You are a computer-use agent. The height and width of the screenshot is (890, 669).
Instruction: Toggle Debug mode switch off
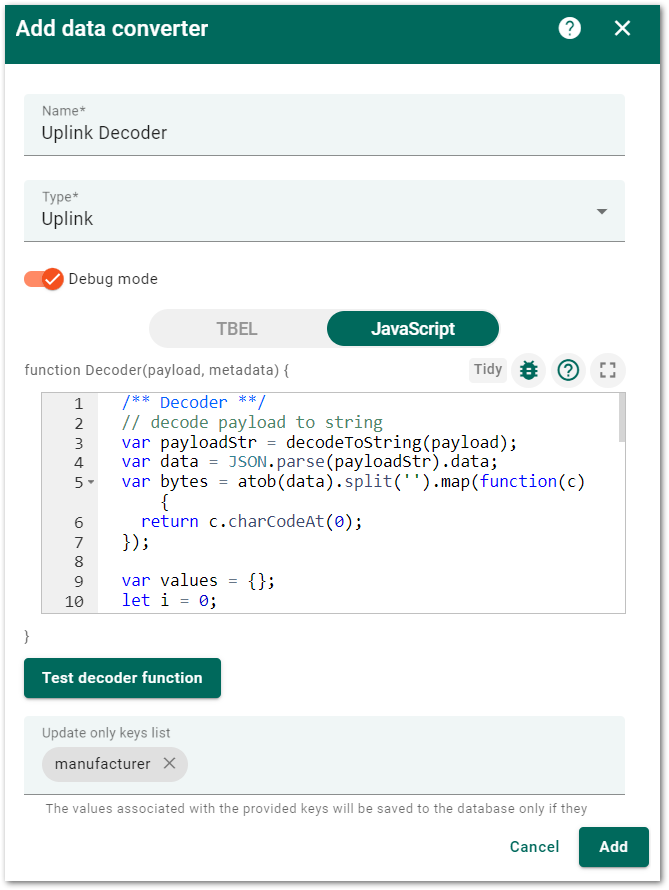click(x=44, y=279)
